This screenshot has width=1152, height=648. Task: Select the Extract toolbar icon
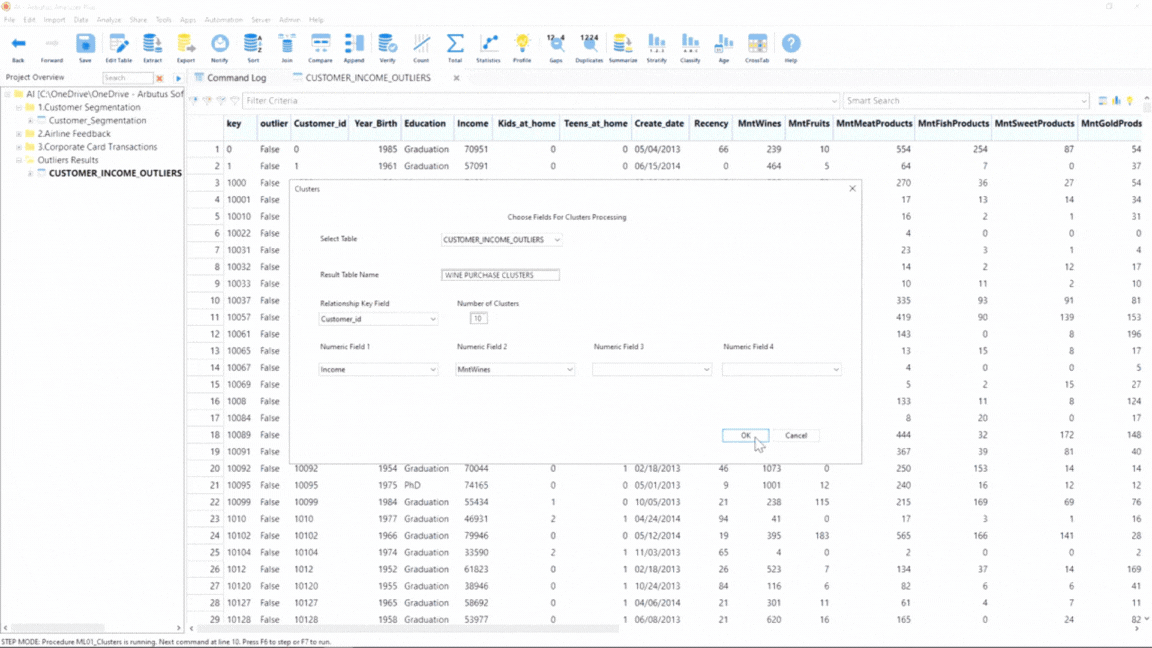point(152,44)
